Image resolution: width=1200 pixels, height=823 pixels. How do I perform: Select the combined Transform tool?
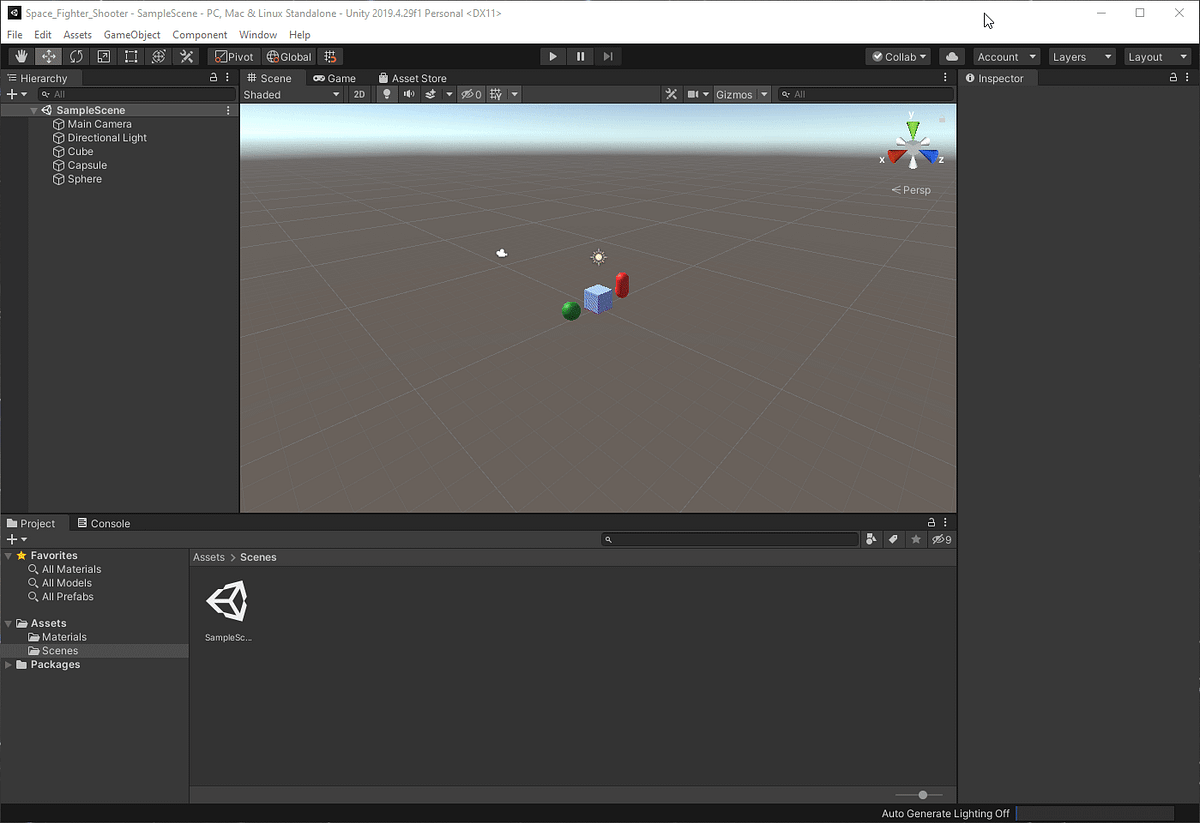pos(158,57)
